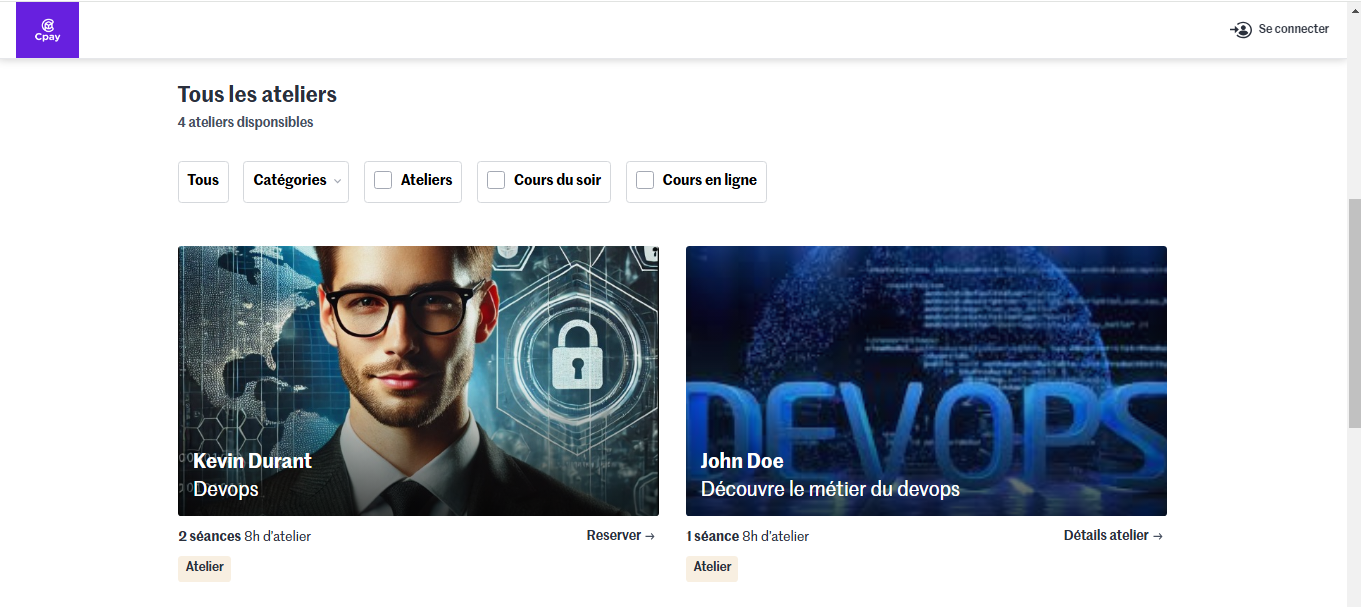Check the Cours du soir checkbox

point(496,181)
